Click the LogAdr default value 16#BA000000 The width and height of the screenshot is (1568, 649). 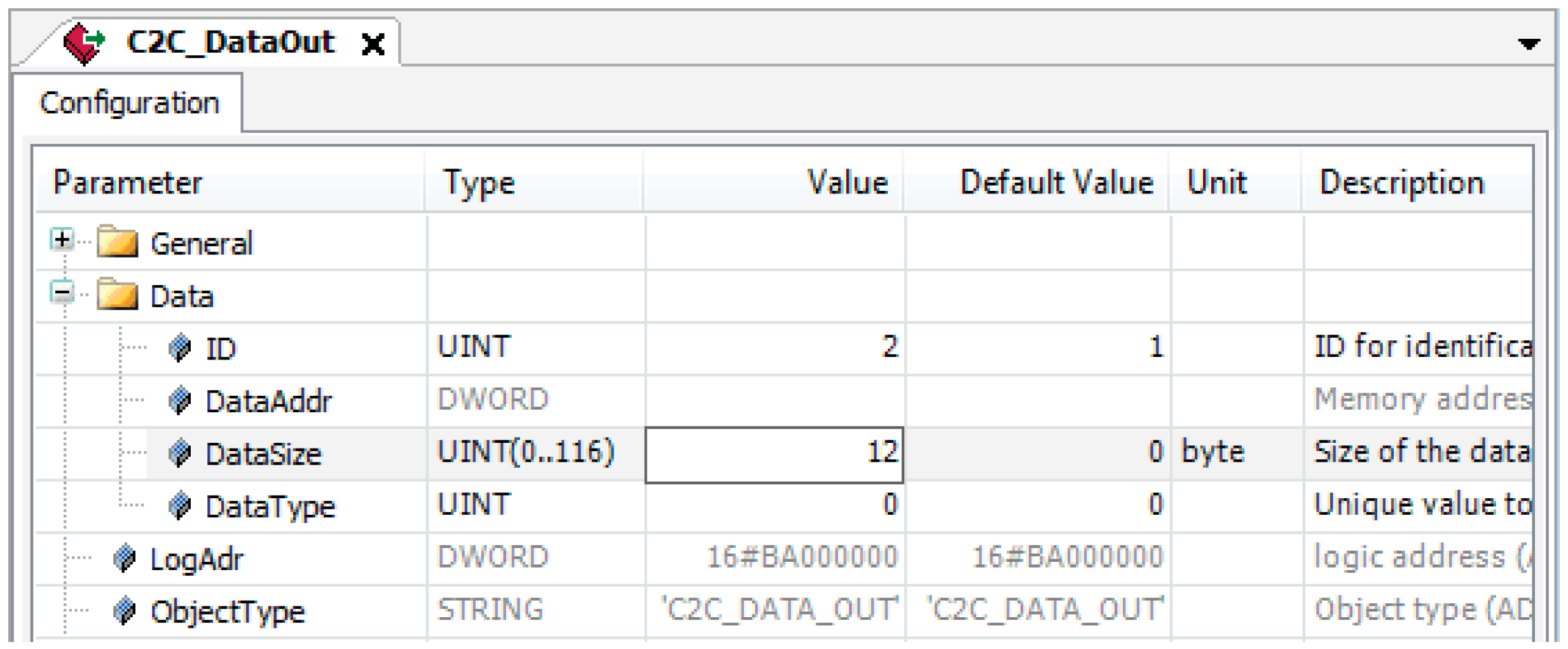[1068, 557]
